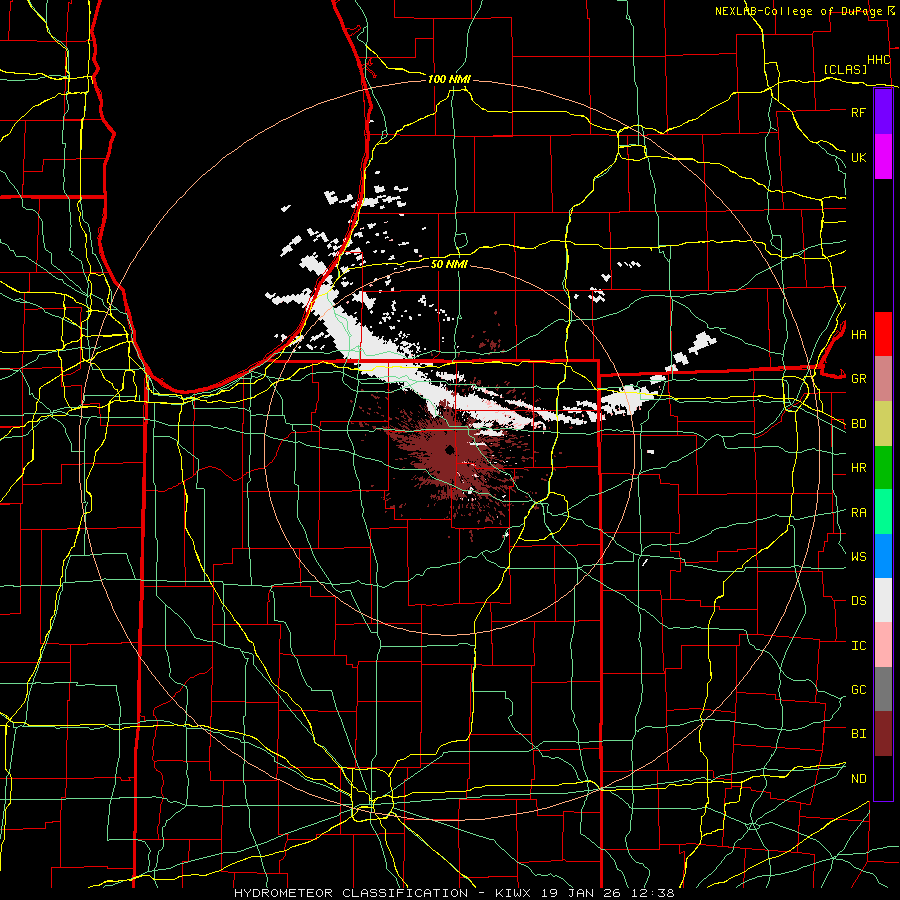Select the GR graupel color swatch
The width and height of the screenshot is (900, 900).
point(883,379)
